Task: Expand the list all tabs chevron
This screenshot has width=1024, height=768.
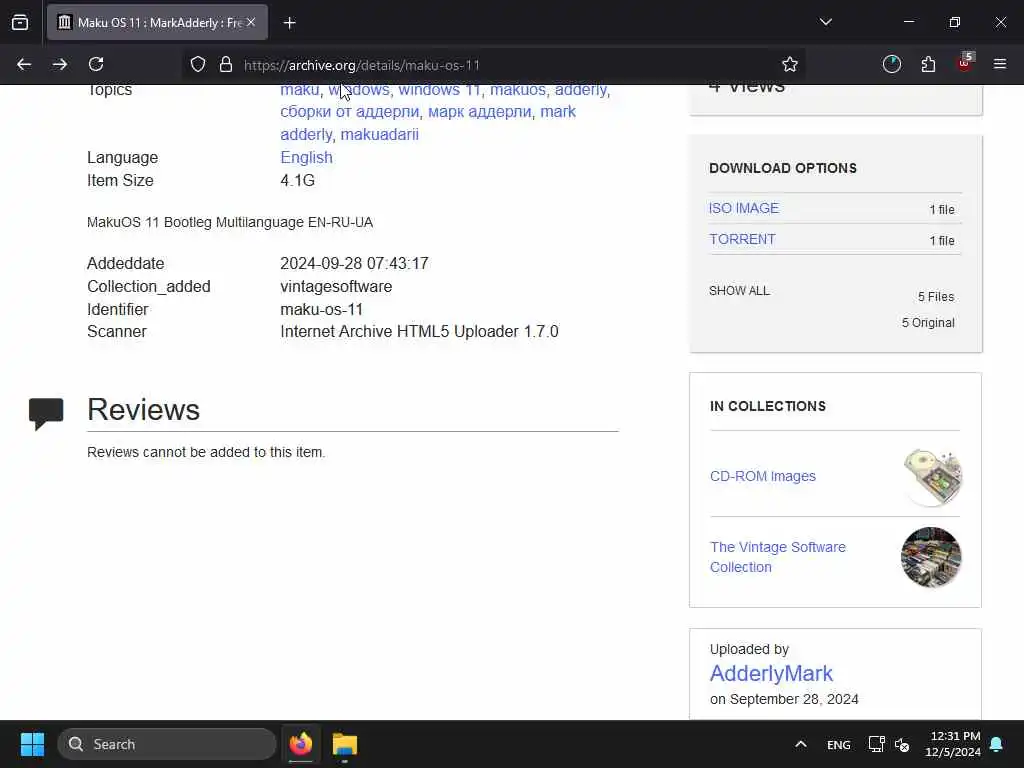Action: point(825,22)
